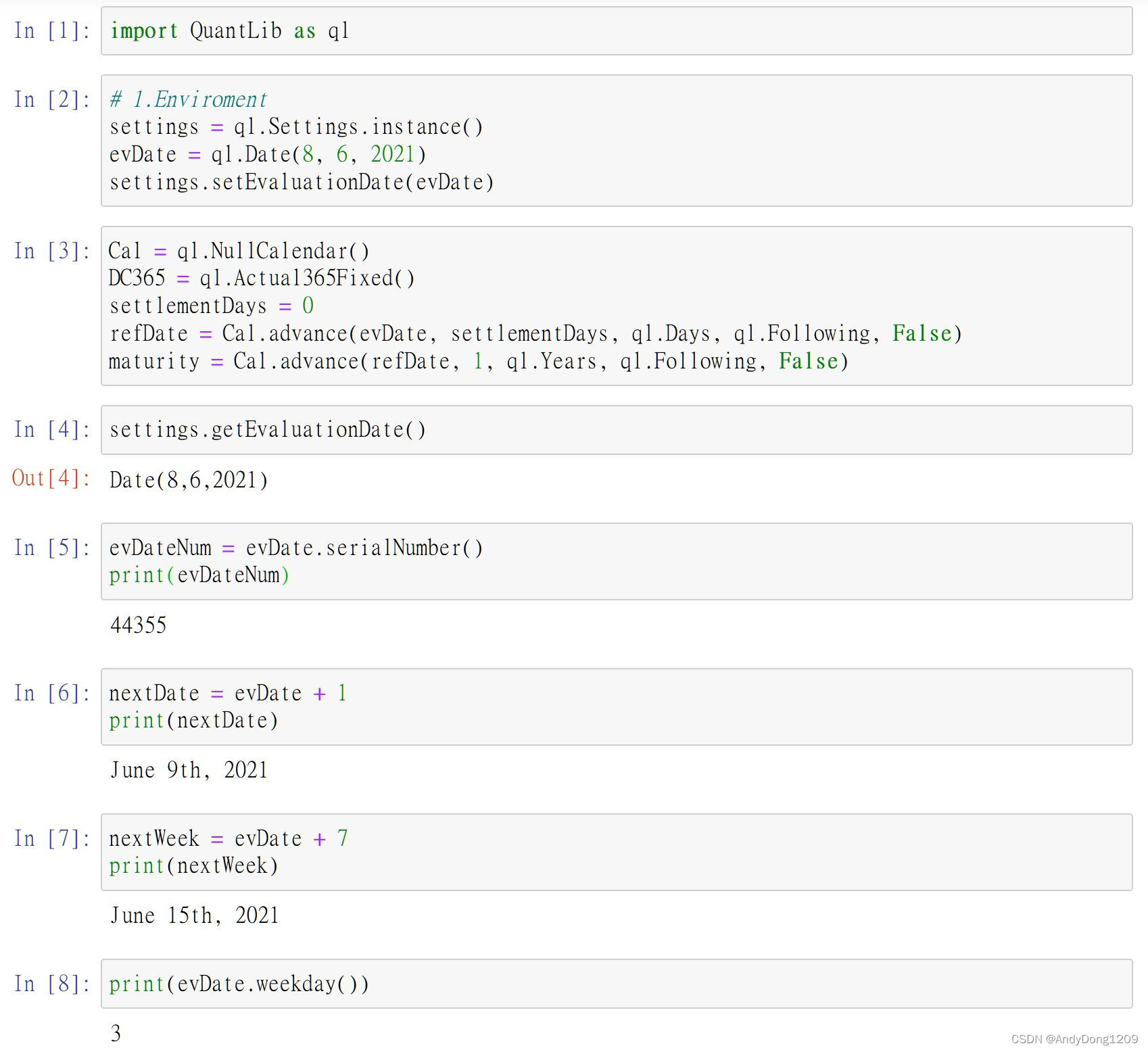Click the line 'print(nextWeek)'
Viewport: 1148px width, 1052px height.
[x=194, y=866]
